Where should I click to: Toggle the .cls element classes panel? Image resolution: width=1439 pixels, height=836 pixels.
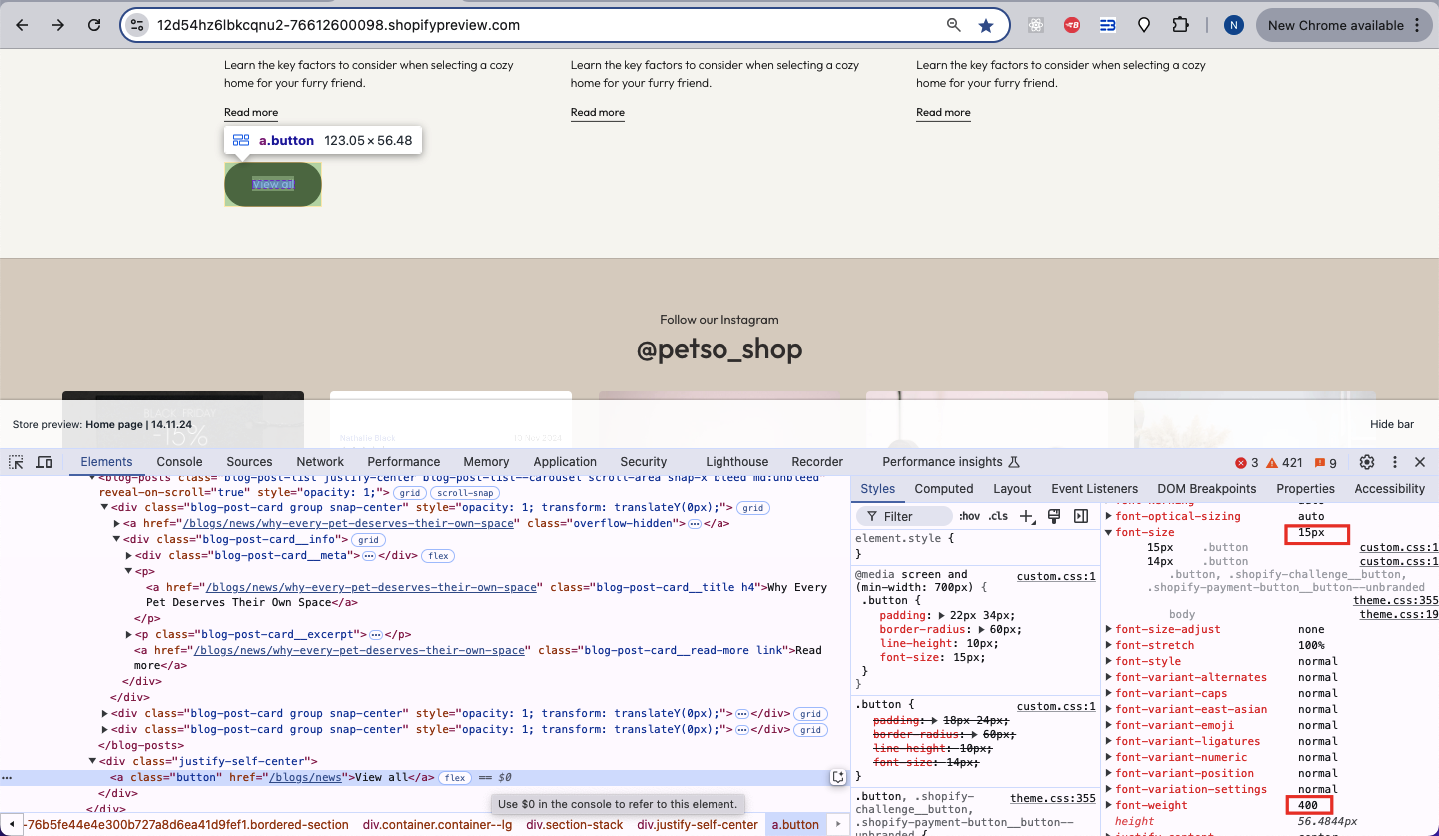(998, 516)
